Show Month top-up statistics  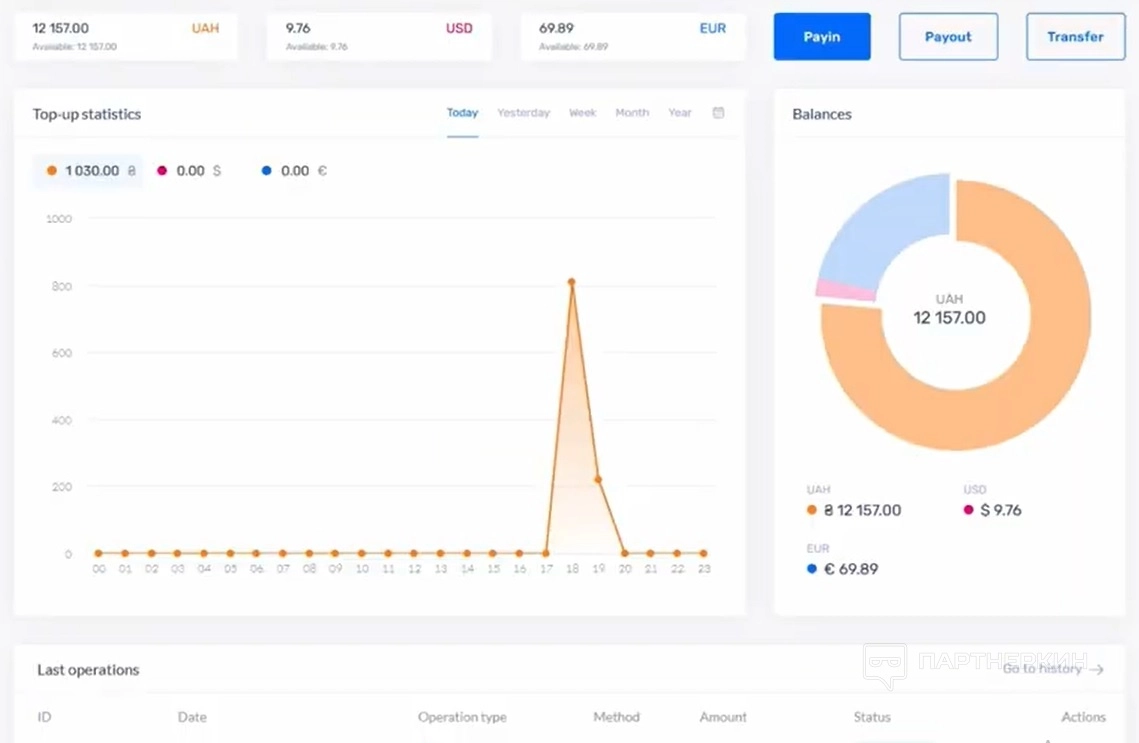(632, 113)
